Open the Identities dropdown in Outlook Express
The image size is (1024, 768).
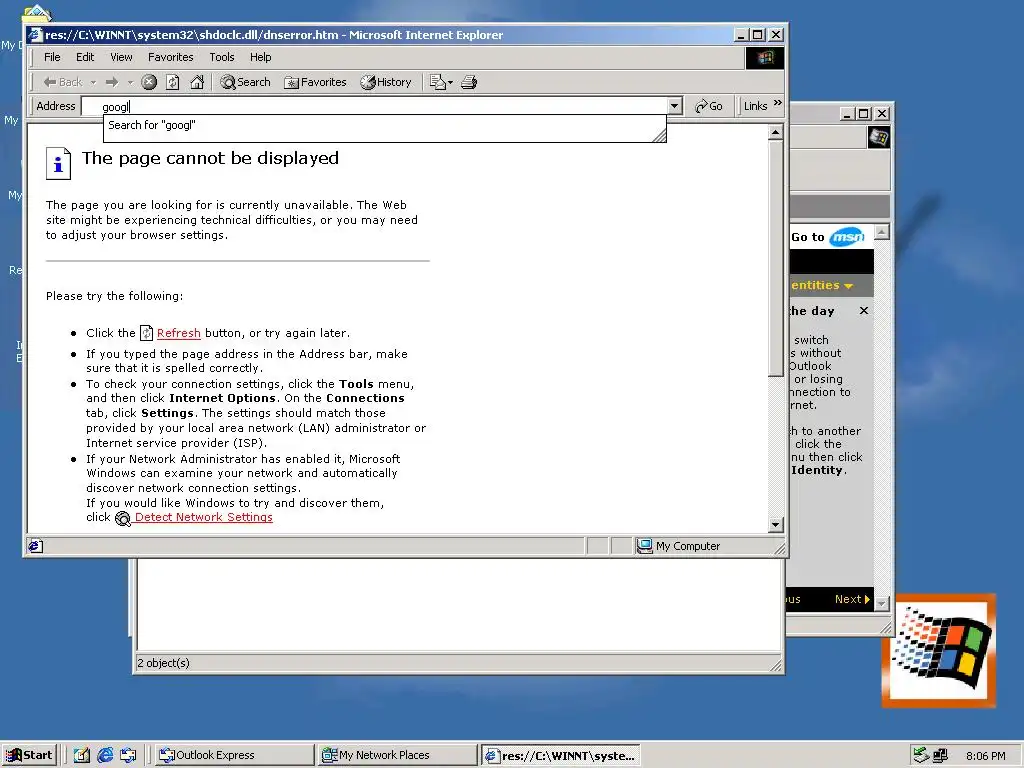pos(822,285)
